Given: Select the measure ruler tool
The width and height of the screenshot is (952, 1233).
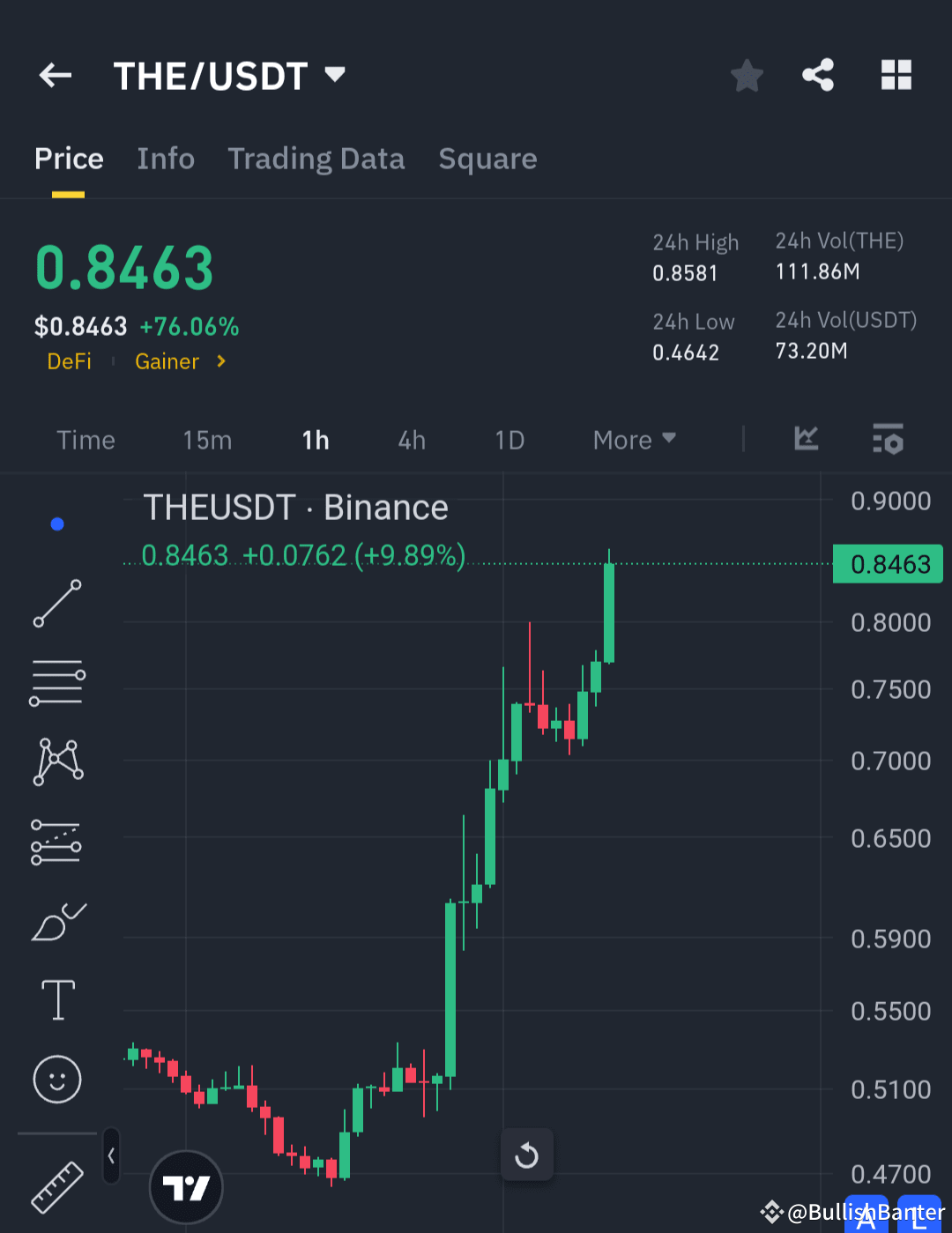Looking at the screenshot, I should click(56, 1185).
